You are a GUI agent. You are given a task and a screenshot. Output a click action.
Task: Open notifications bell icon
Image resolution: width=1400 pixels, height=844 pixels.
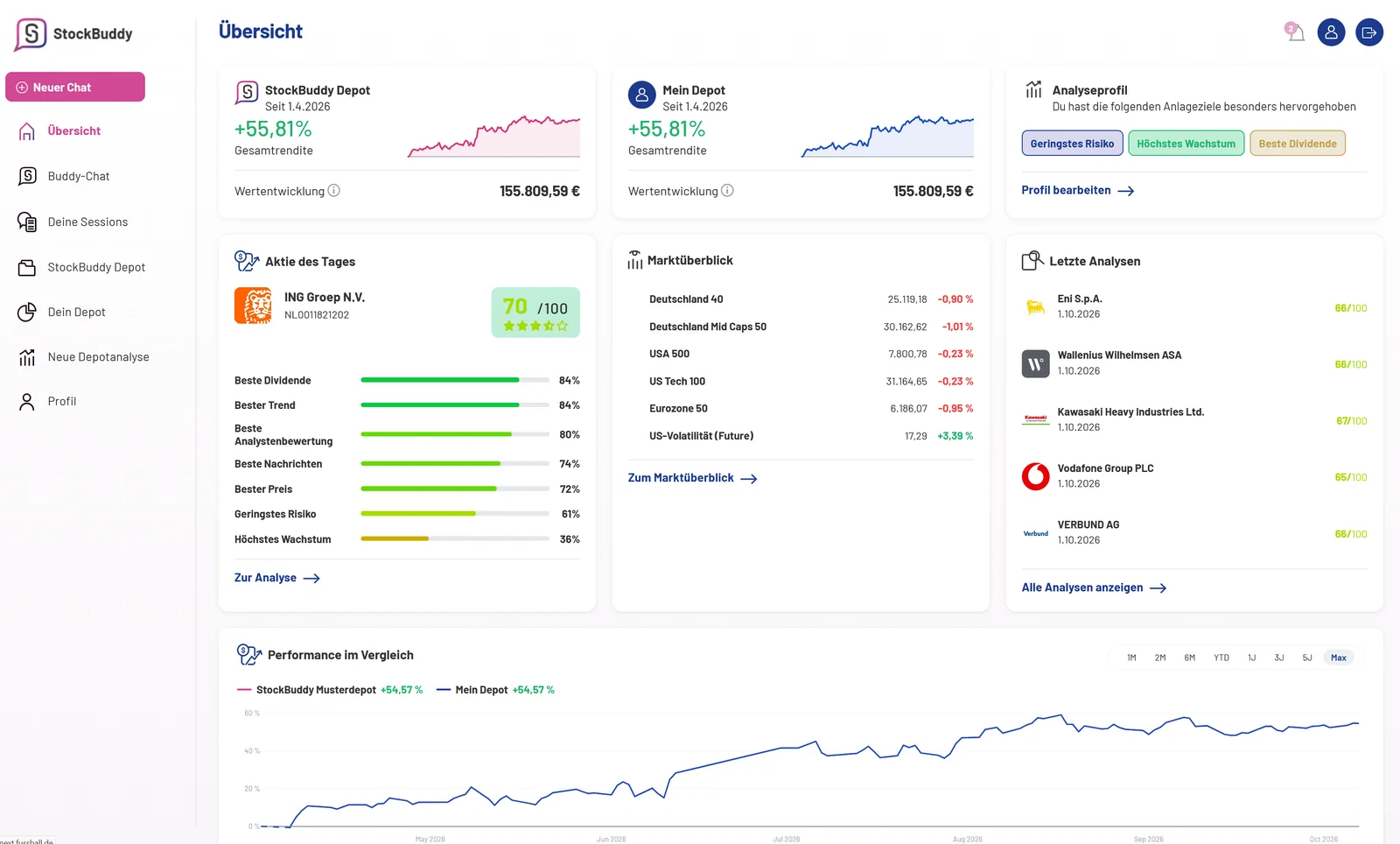tap(1295, 32)
